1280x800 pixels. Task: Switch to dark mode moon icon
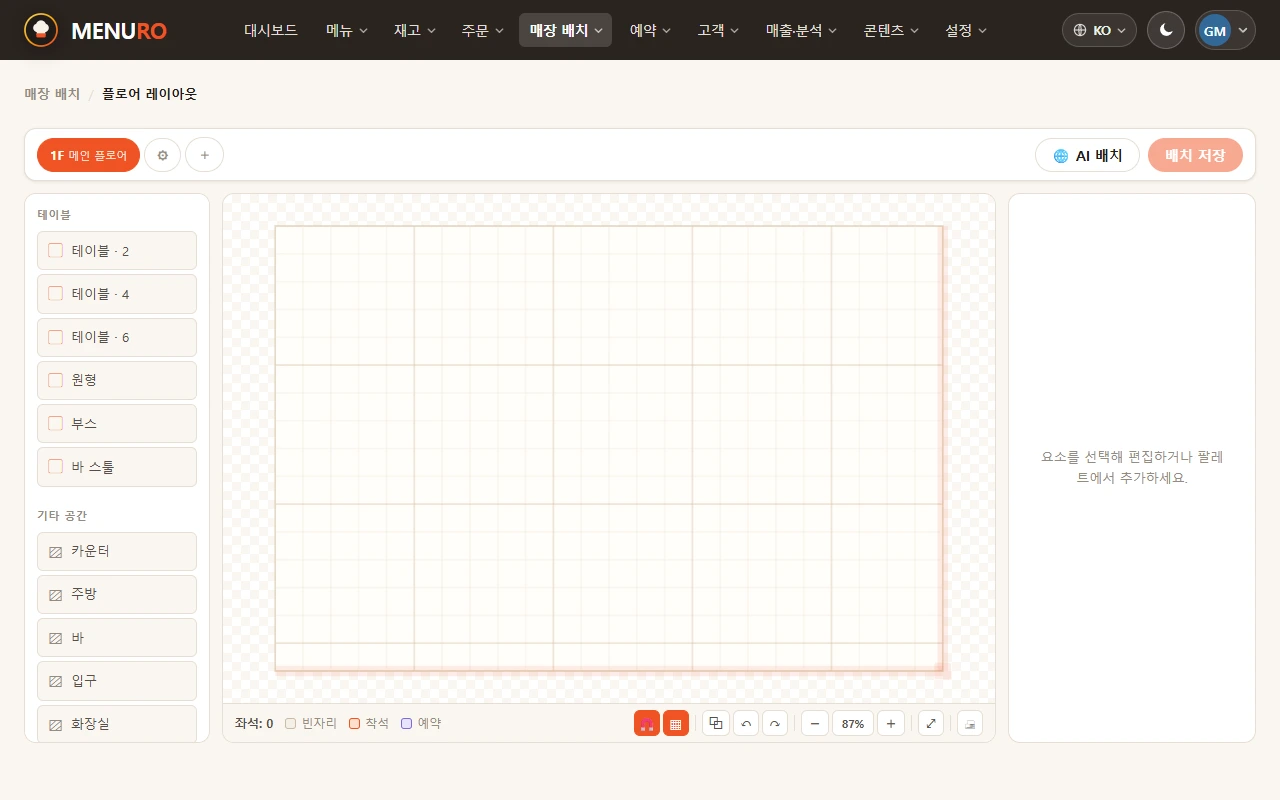click(x=1166, y=30)
